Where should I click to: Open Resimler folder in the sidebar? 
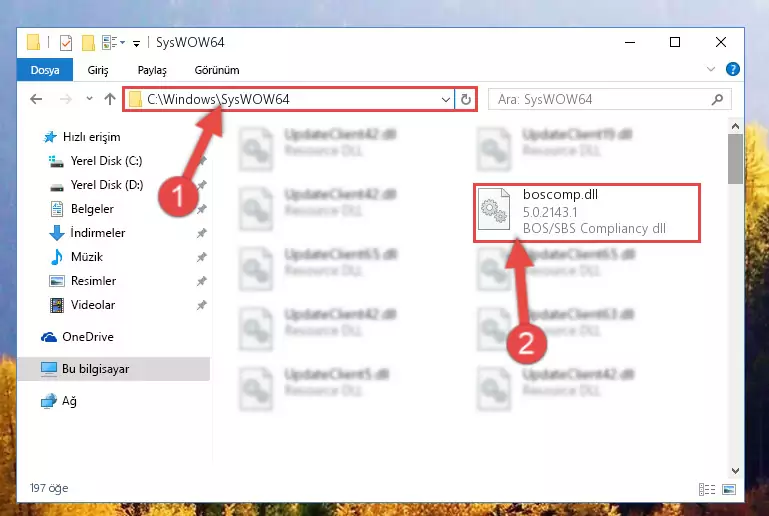[93, 281]
